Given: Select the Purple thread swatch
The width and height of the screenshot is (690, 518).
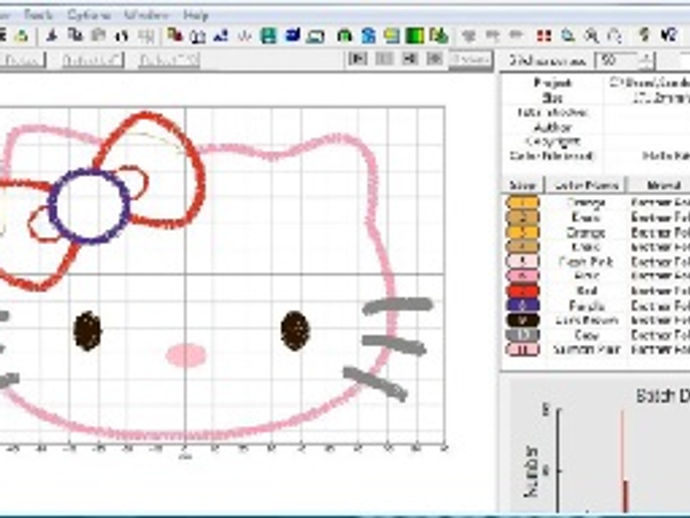Looking at the screenshot, I should 522,305.
